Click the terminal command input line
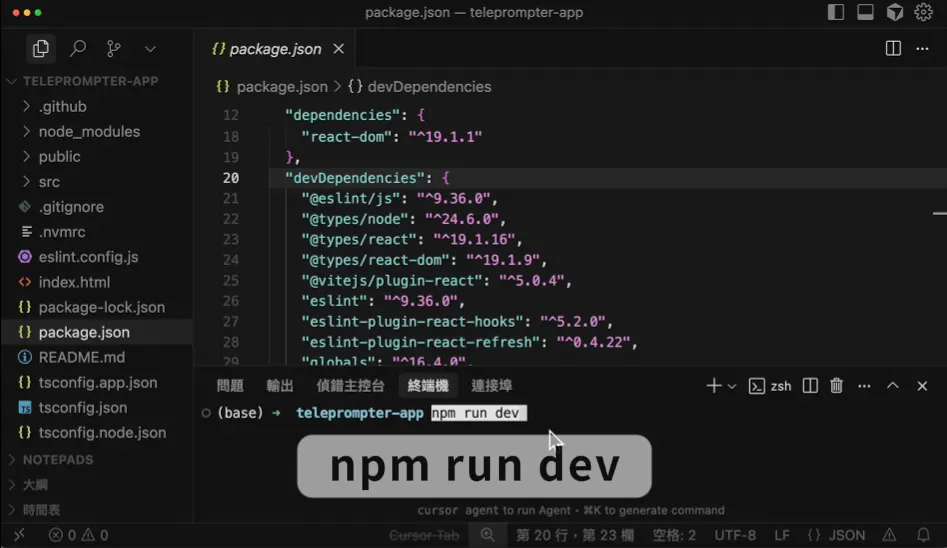This screenshot has height=548, width=947. coord(479,413)
